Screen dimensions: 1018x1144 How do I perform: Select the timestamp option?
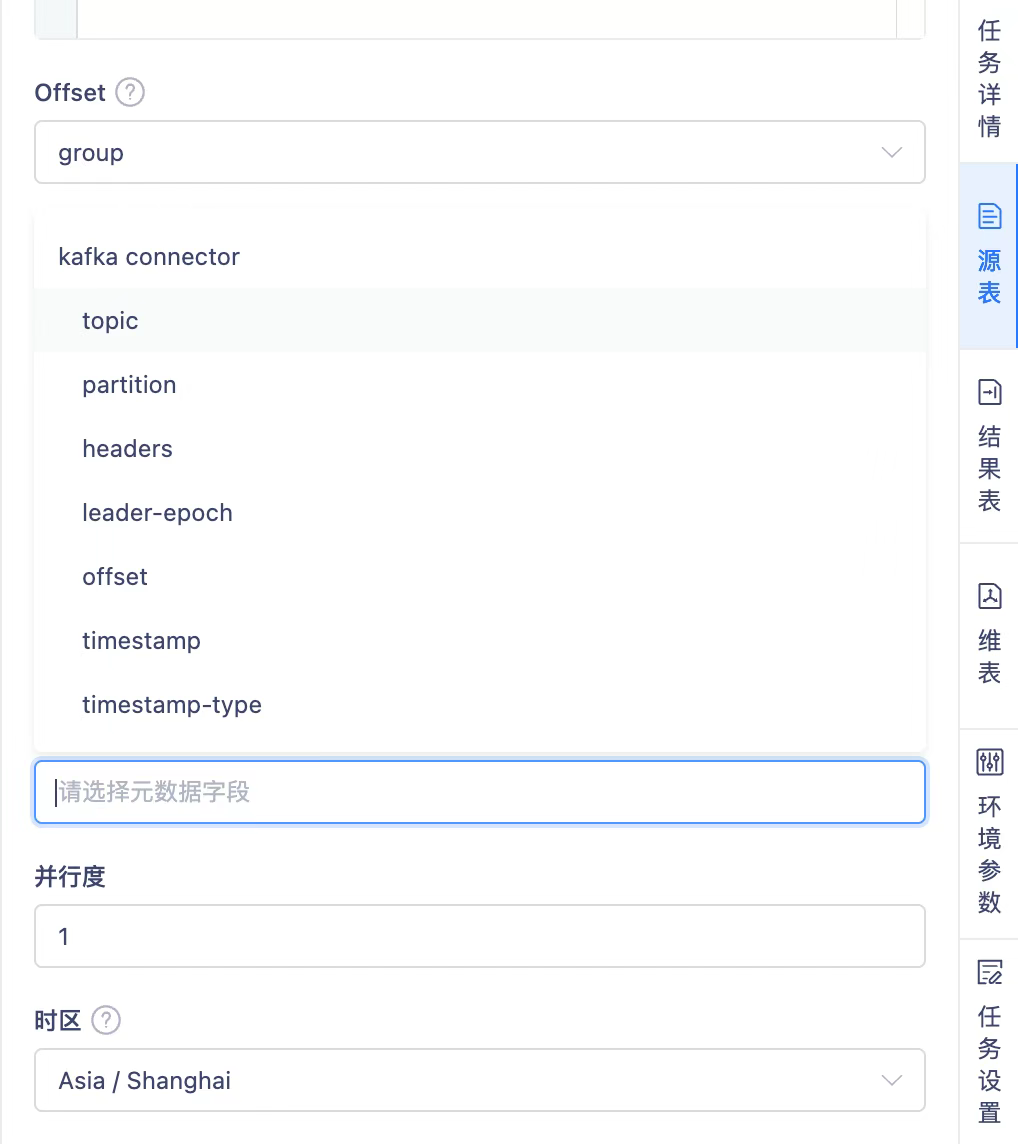[141, 641]
